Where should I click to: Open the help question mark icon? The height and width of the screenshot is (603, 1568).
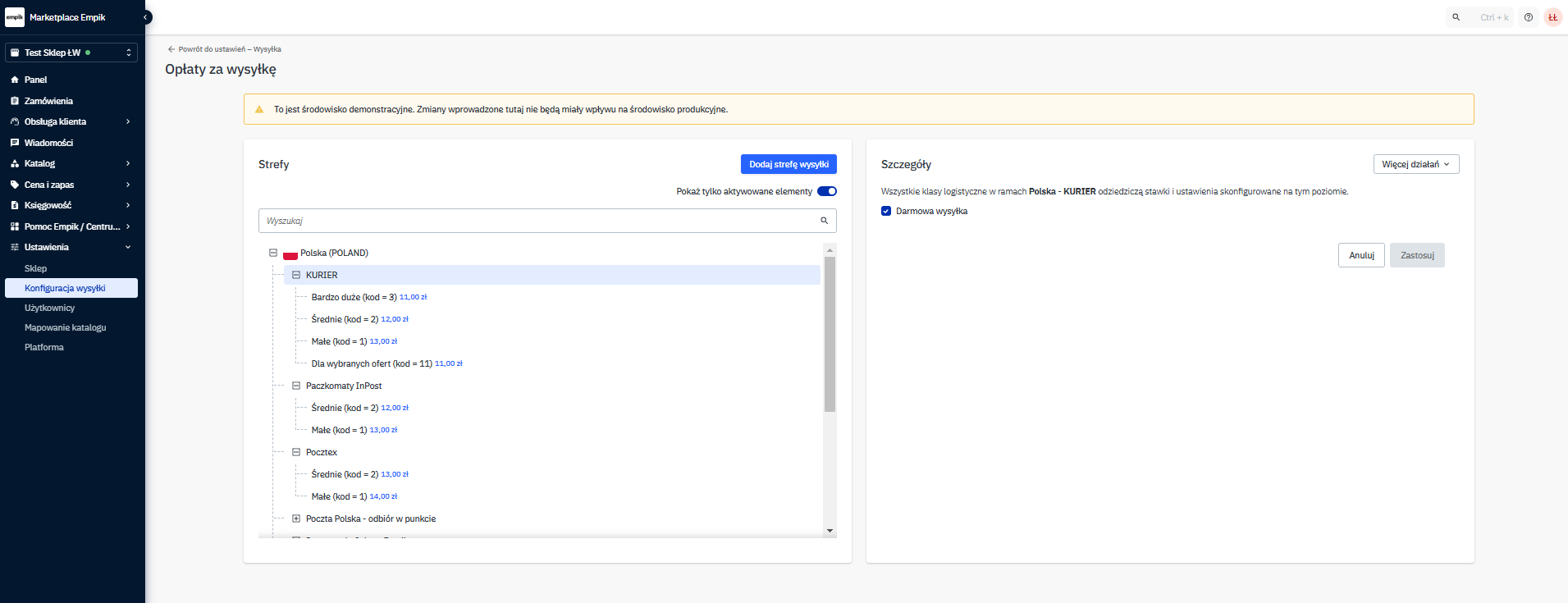click(1529, 17)
